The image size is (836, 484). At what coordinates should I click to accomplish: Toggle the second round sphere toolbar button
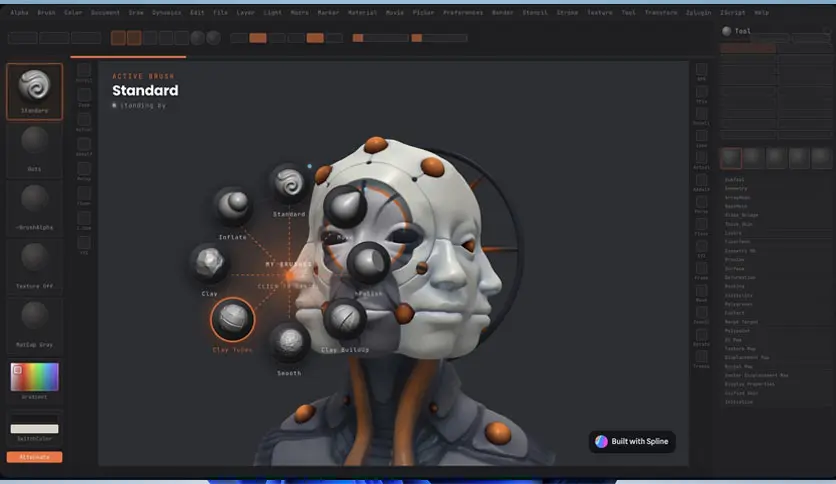[213, 38]
